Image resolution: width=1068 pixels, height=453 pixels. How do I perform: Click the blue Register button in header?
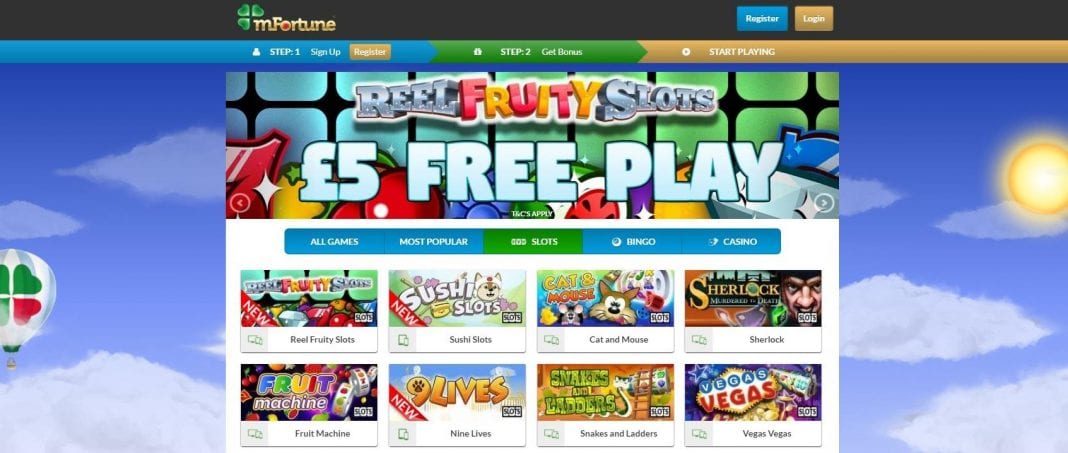pyautogui.click(x=761, y=19)
